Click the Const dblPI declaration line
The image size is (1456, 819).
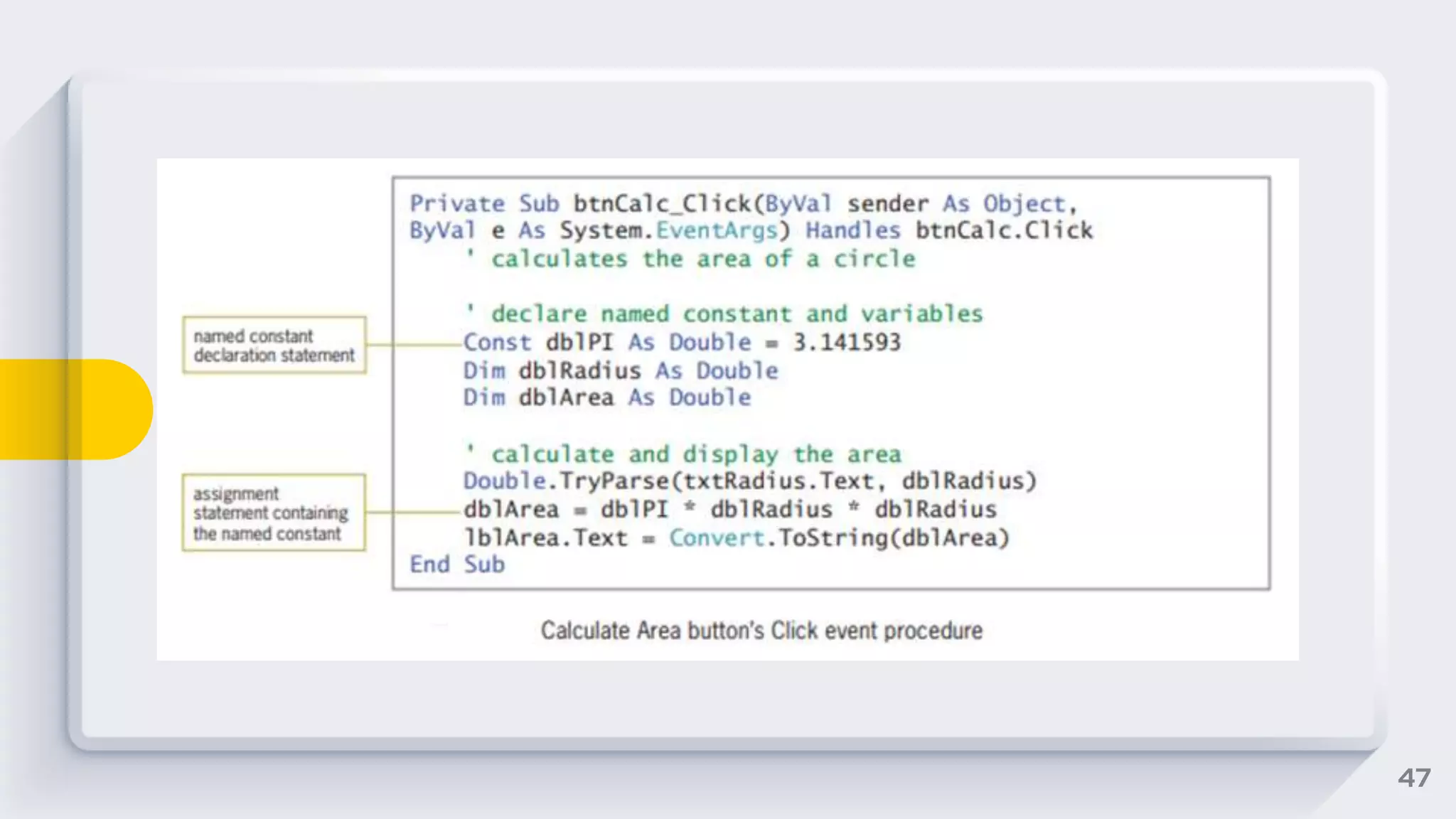681,343
